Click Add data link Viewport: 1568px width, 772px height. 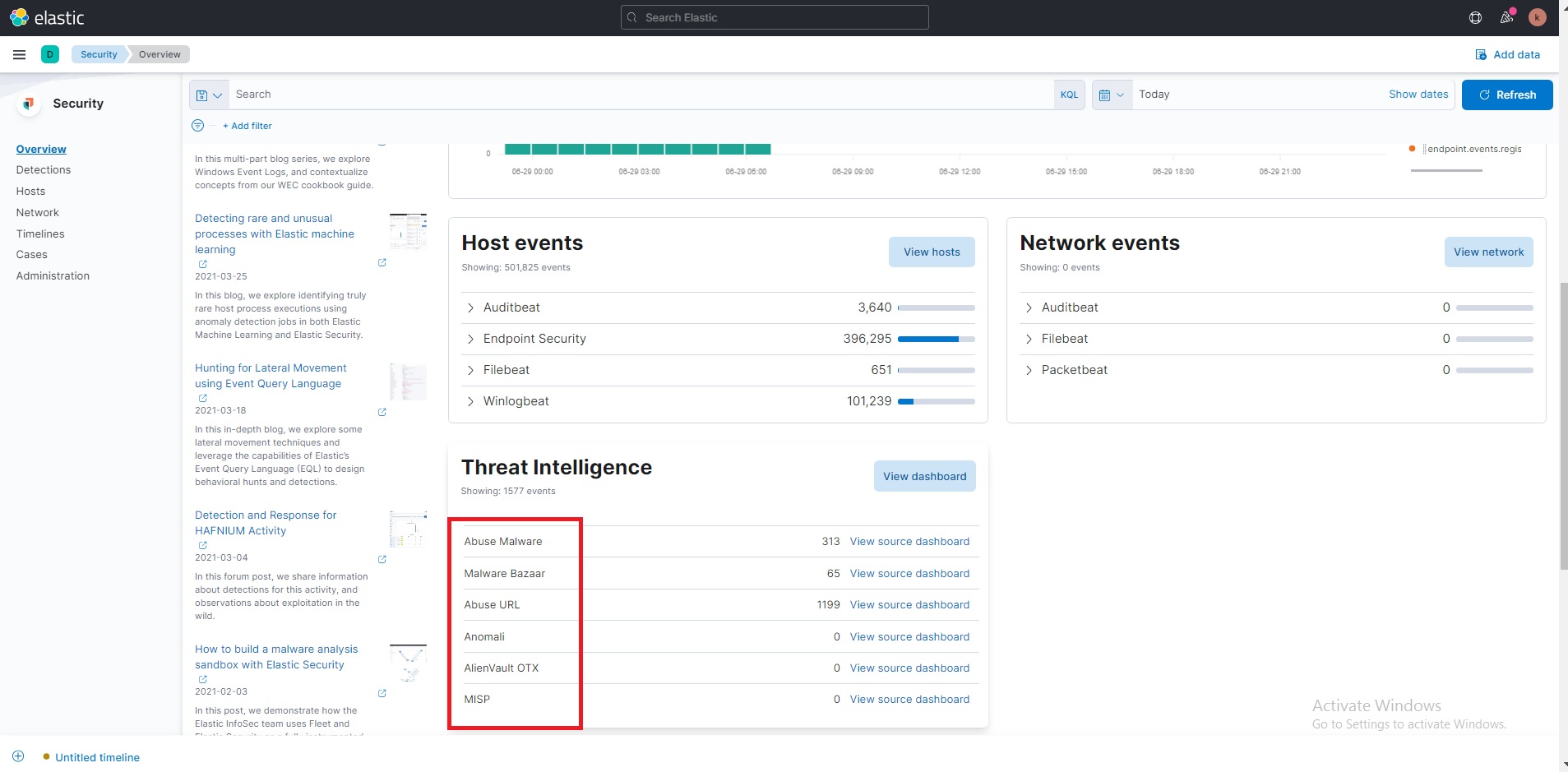1508,54
